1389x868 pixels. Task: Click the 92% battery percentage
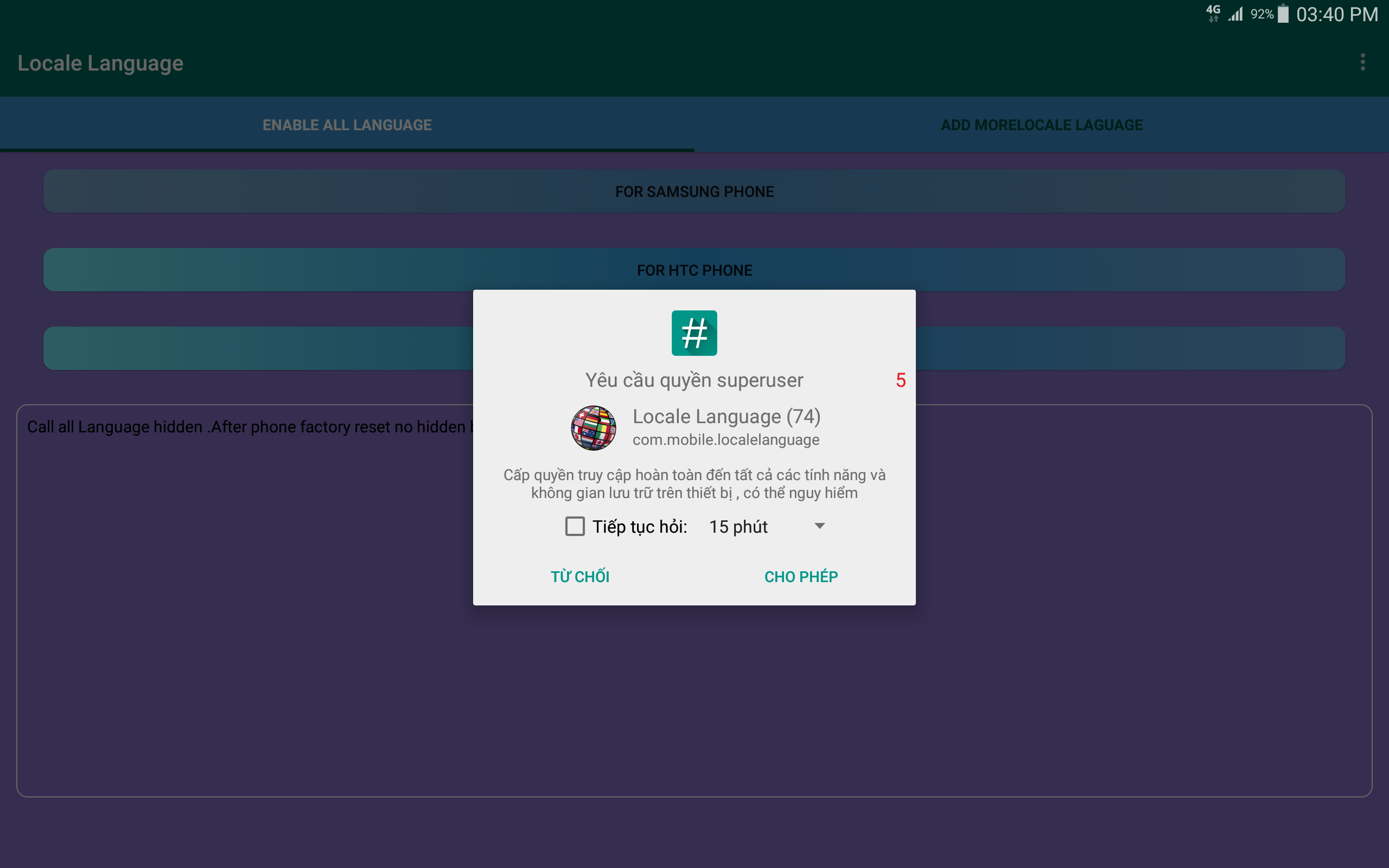tap(1261, 14)
